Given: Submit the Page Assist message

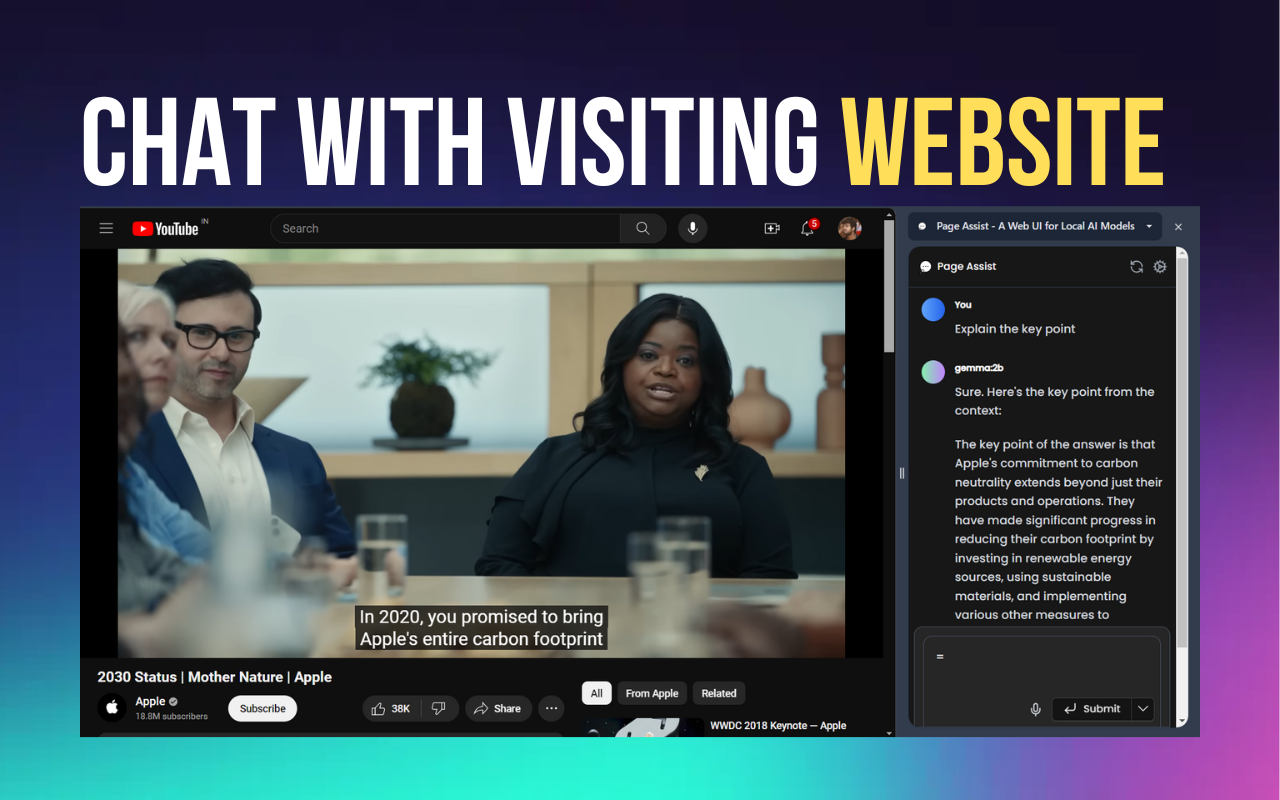Looking at the screenshot, I should [x=1092, y=709].
